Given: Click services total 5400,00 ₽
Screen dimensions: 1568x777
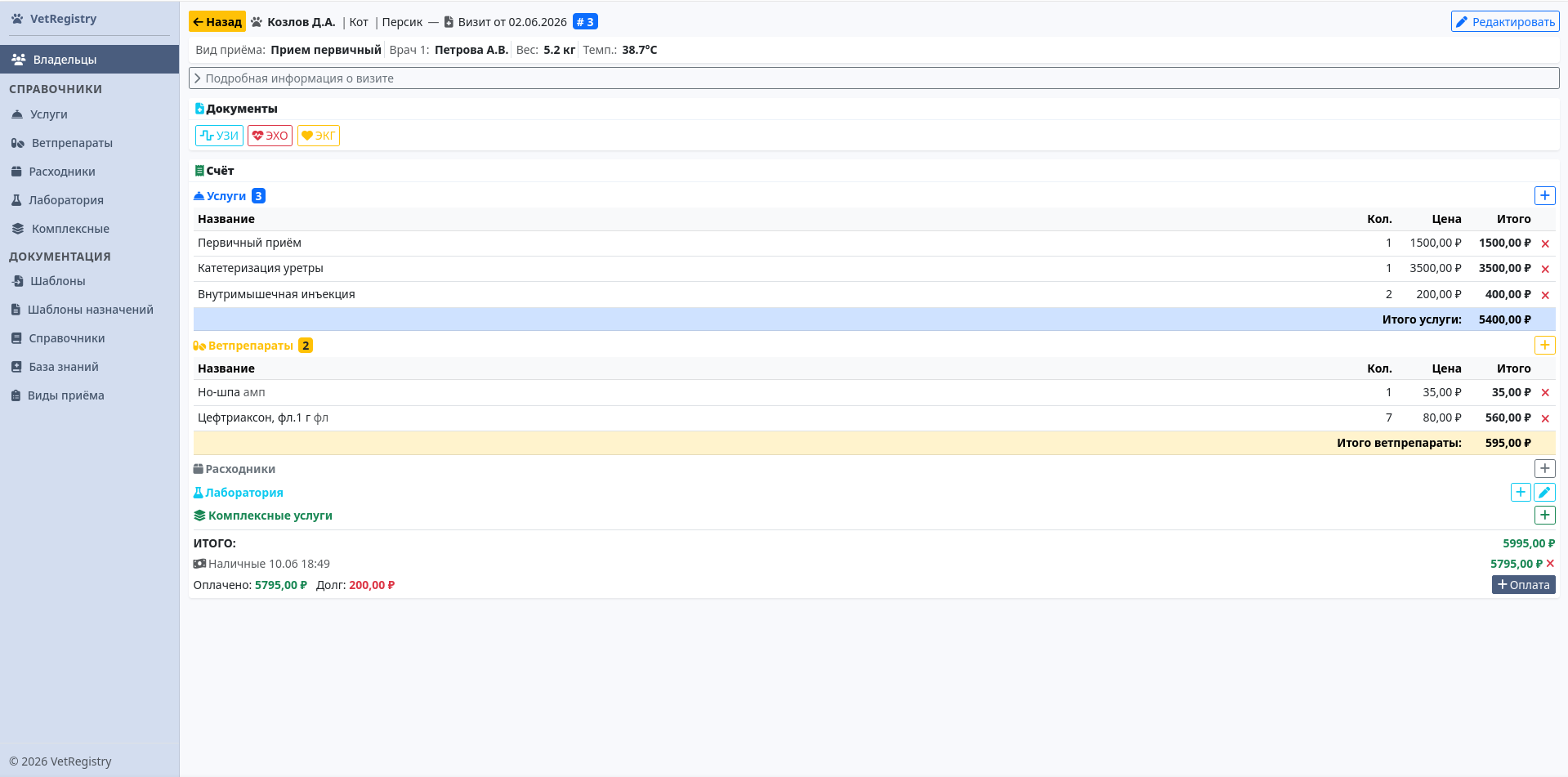Looking at the screenshot, I should tap(1505, 319).
